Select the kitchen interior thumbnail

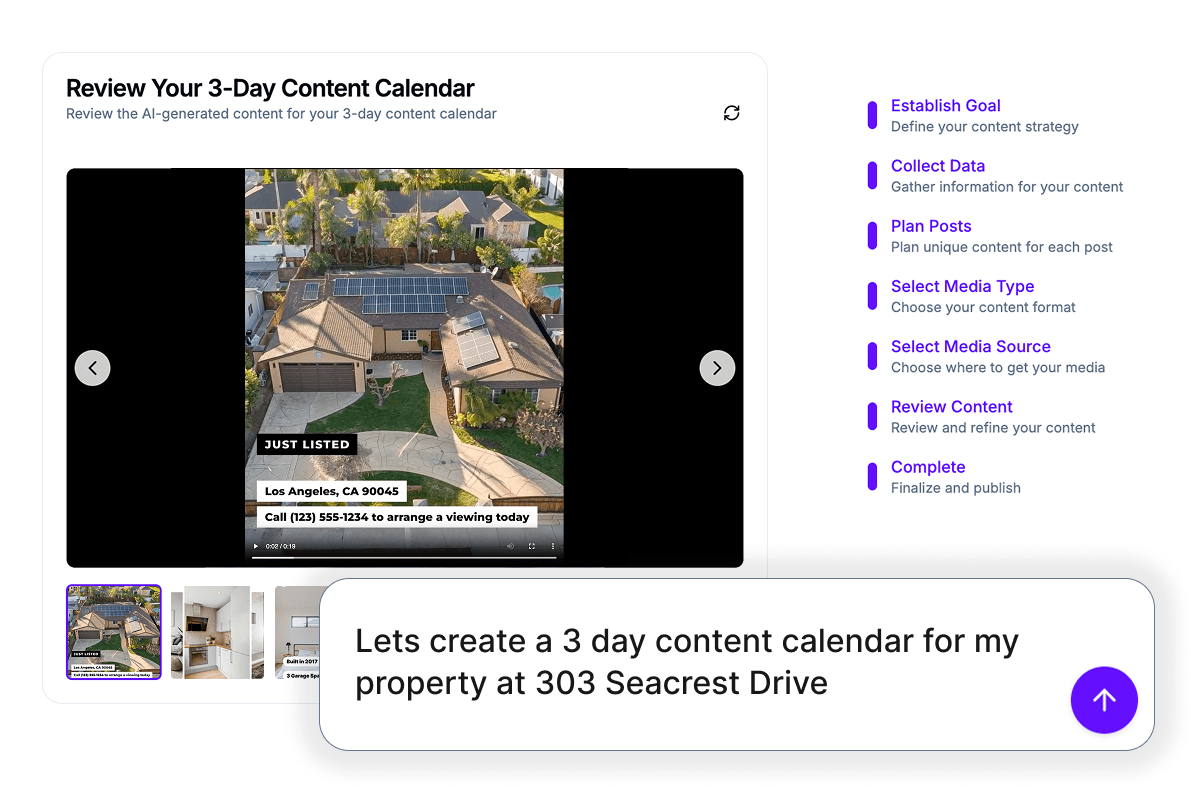click(217, 632)
